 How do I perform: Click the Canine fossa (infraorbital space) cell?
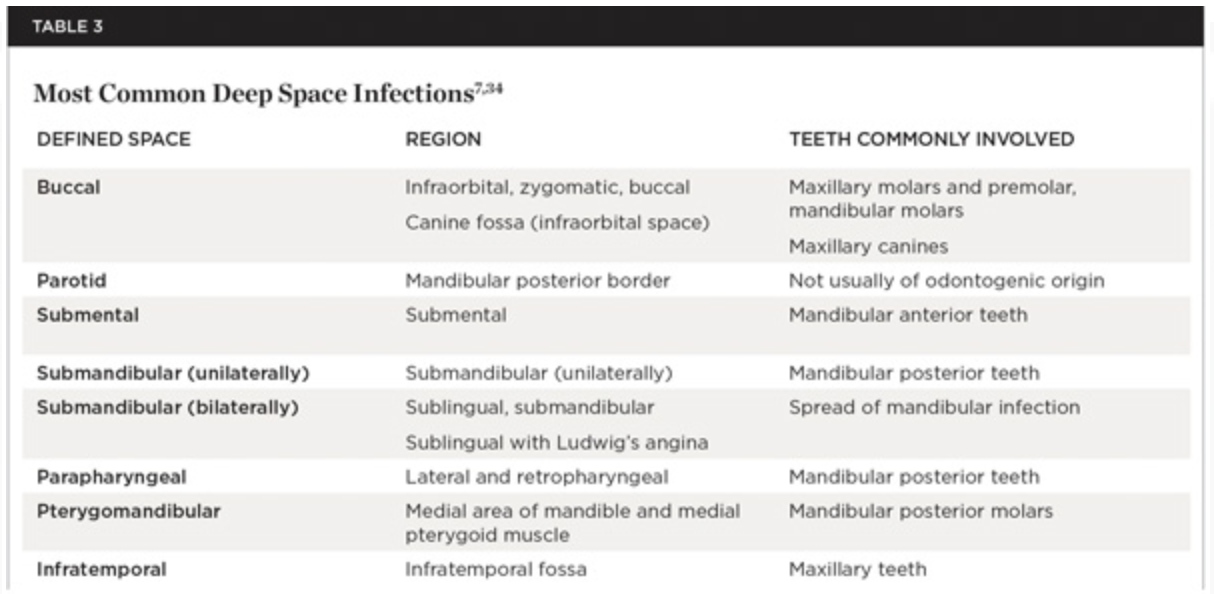click(557, 222)
